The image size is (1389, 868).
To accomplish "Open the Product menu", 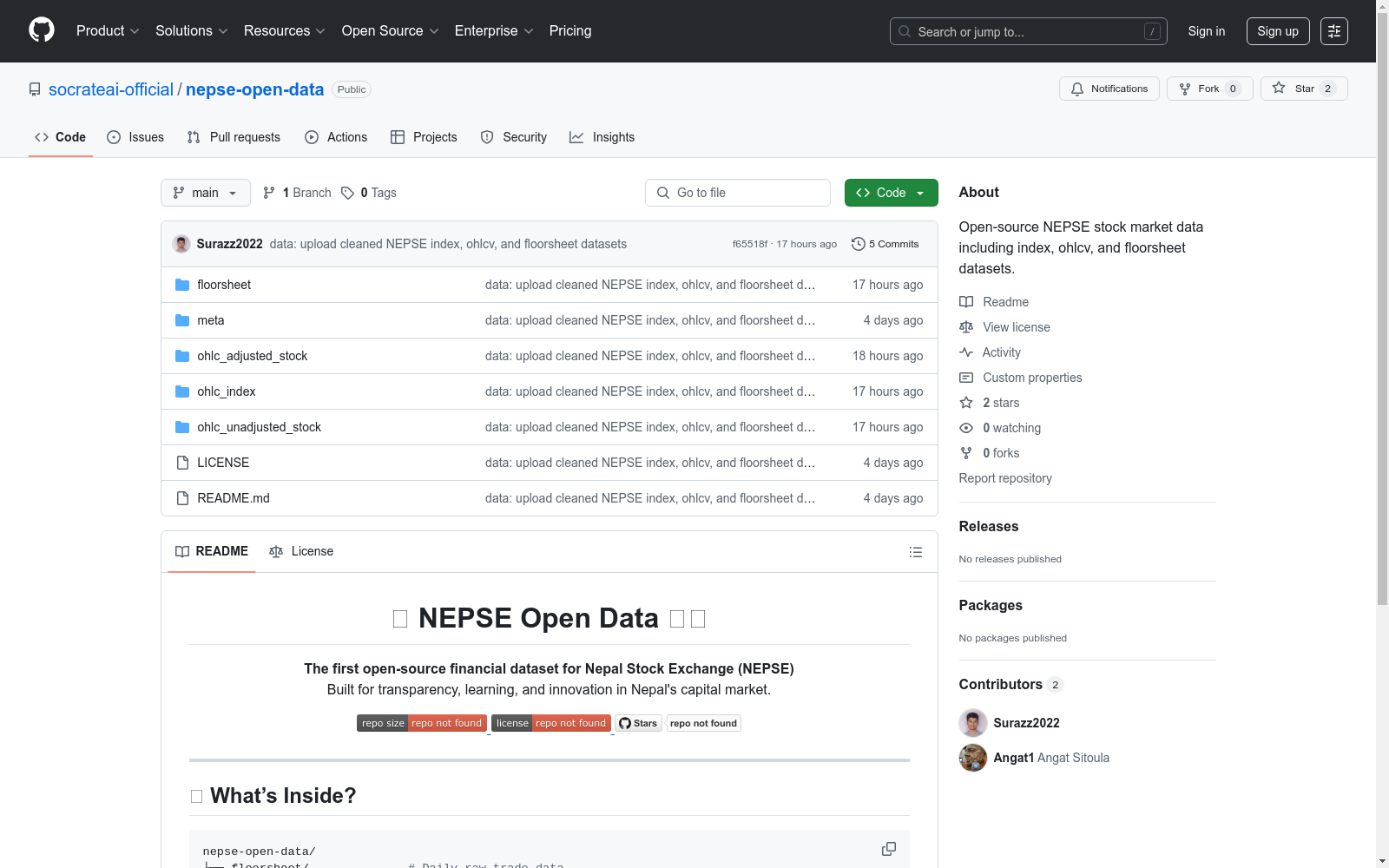I will pyautogui.click(x=108, y=30).
